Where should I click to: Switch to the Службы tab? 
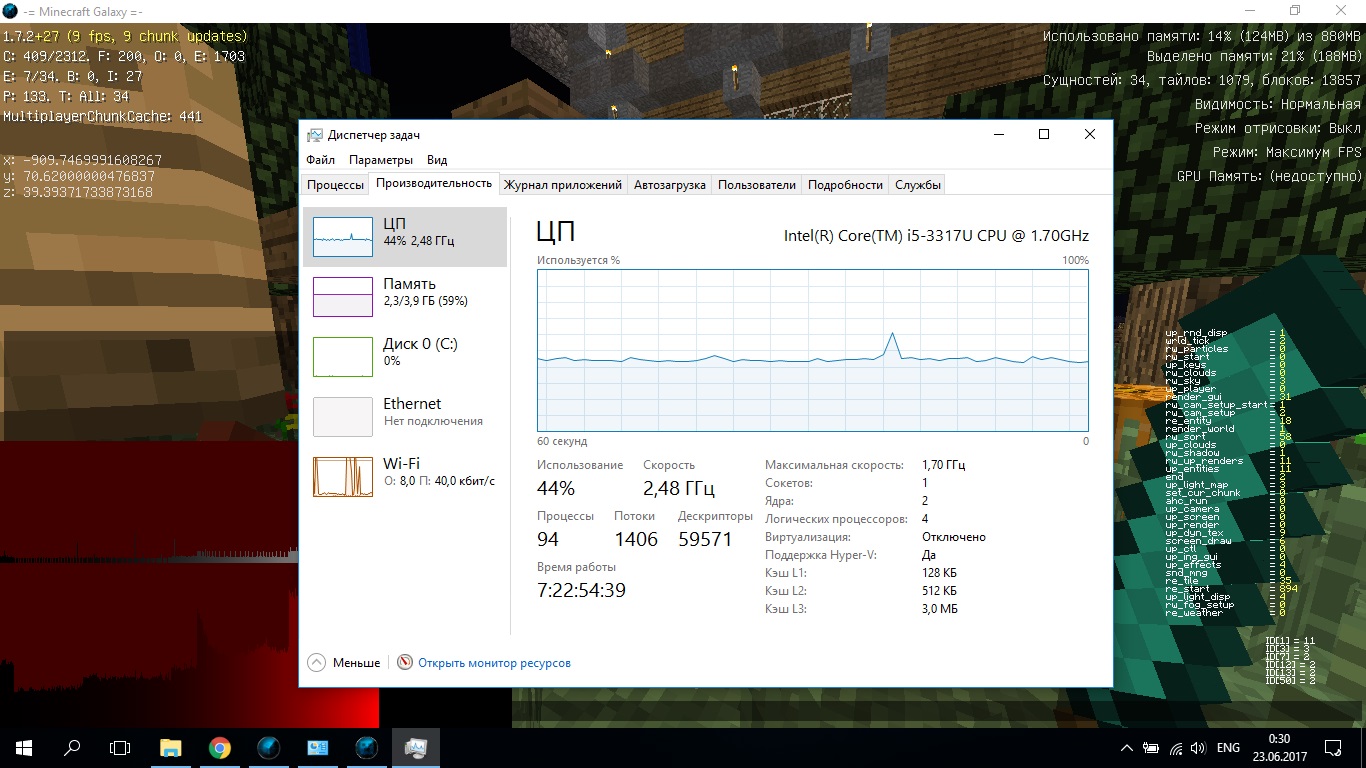[917, 185]
